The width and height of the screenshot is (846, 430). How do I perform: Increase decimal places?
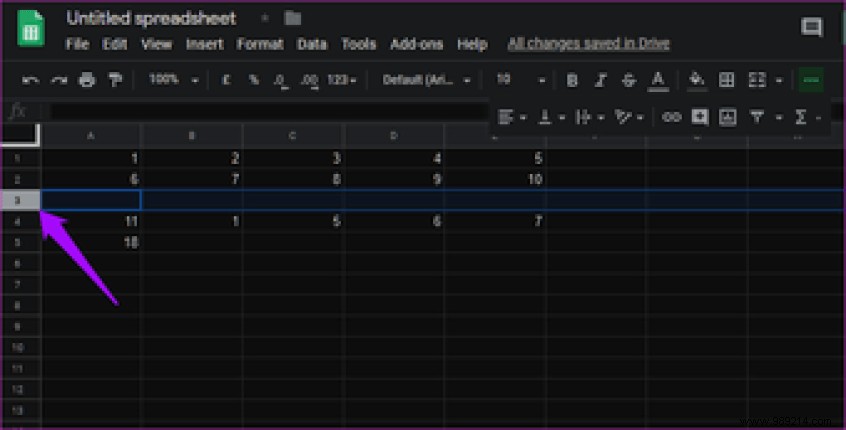(309, 80)
